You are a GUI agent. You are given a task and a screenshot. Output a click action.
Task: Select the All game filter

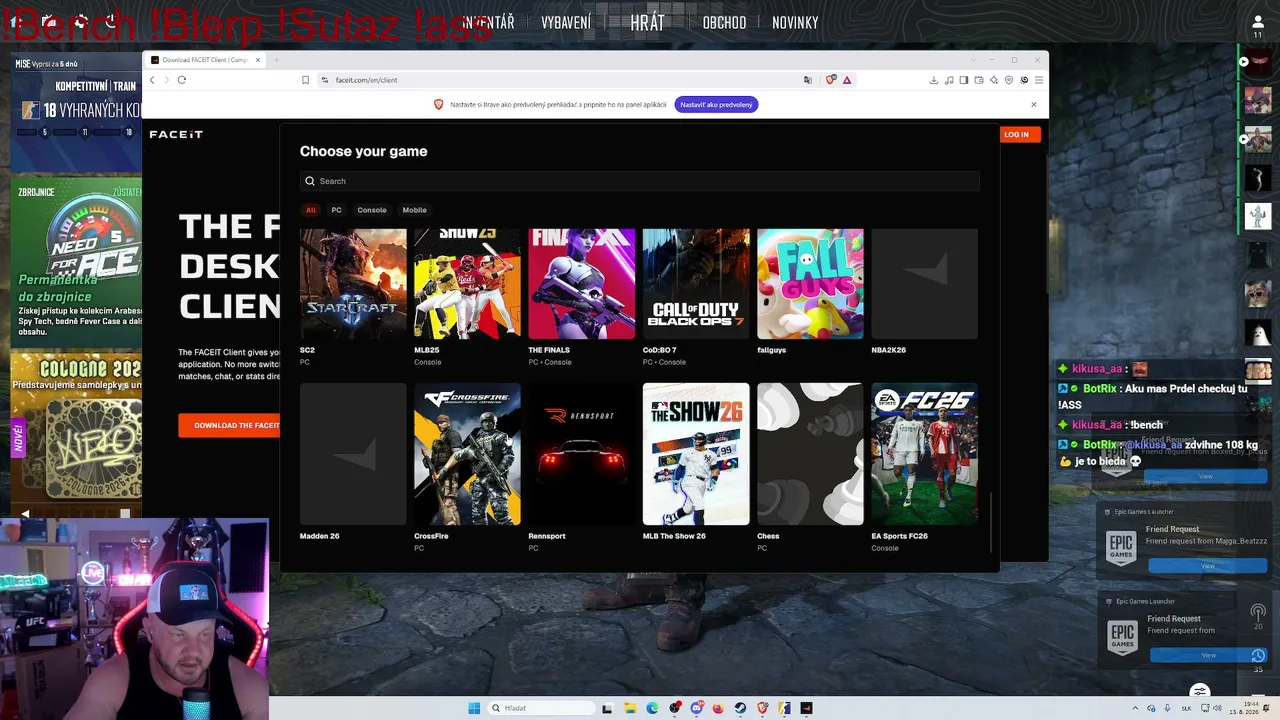[311, 210]
